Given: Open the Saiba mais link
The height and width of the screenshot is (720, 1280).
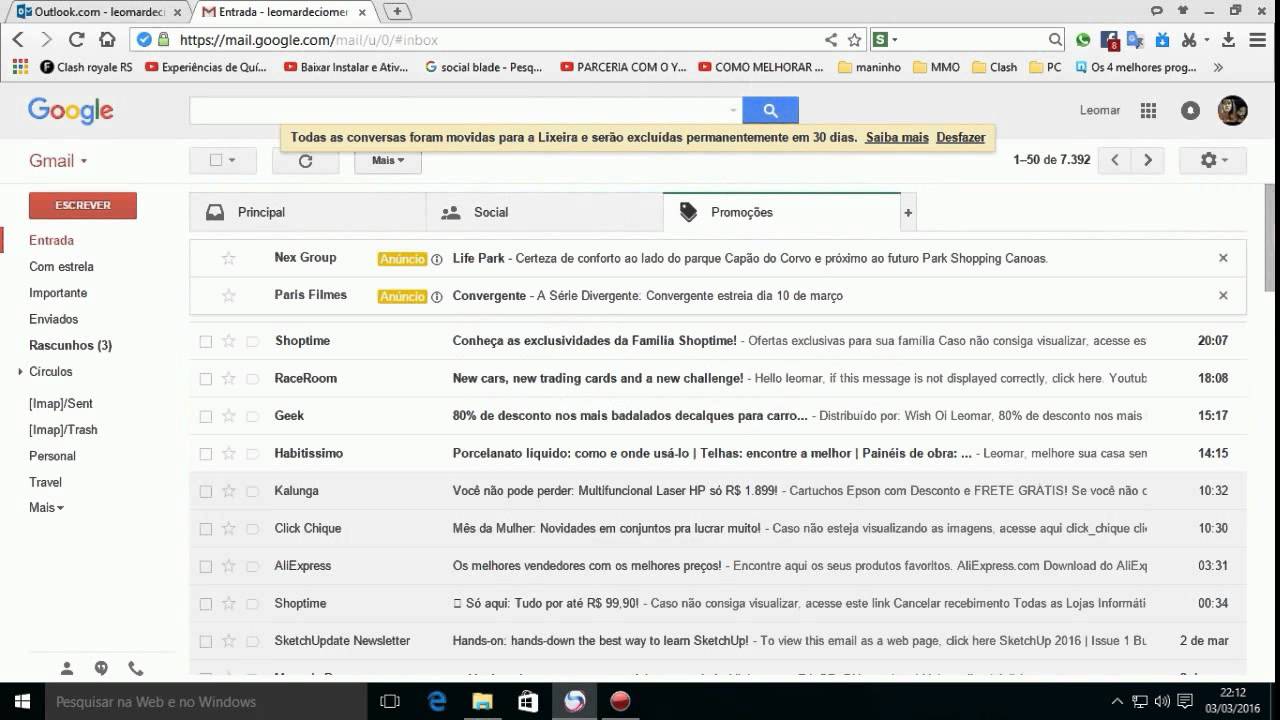Looking at the screenshot, I should coord(897,138).
